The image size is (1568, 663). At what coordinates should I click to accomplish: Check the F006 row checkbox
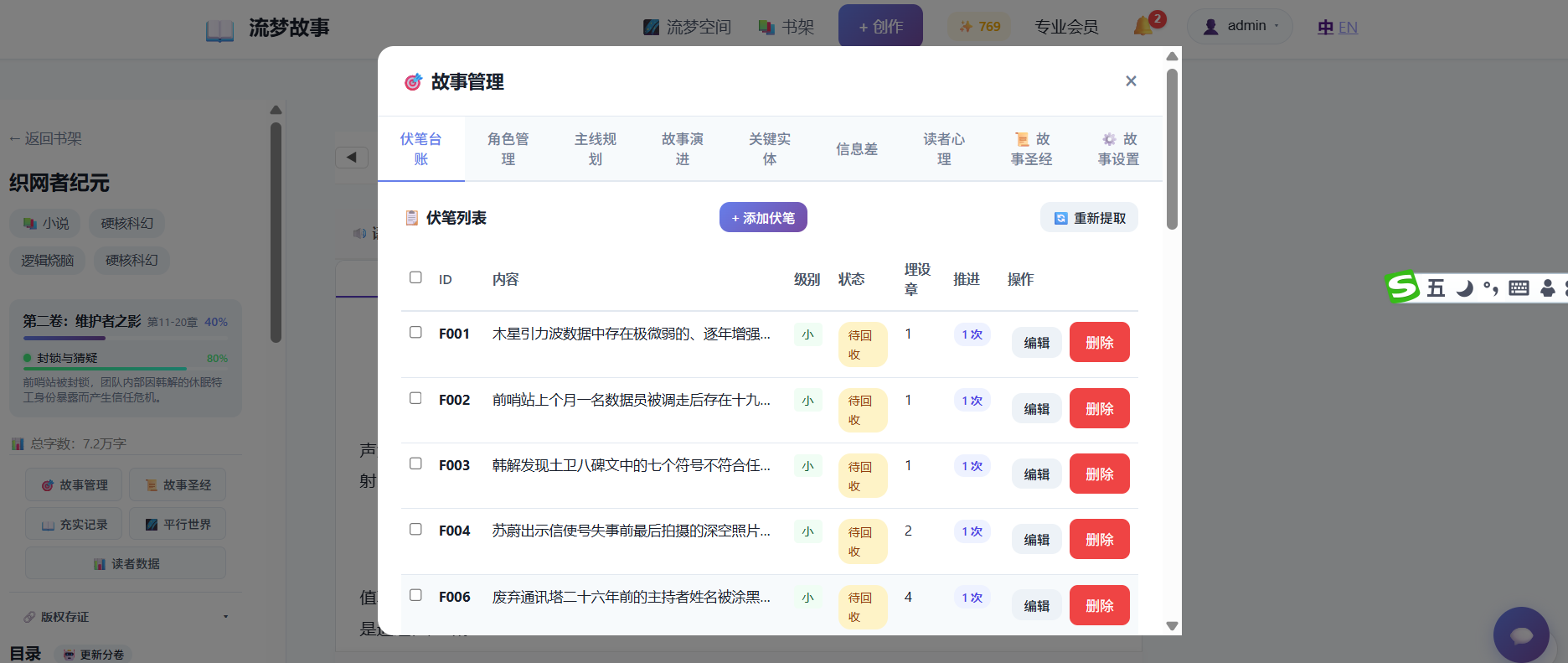tap(415, 595)
